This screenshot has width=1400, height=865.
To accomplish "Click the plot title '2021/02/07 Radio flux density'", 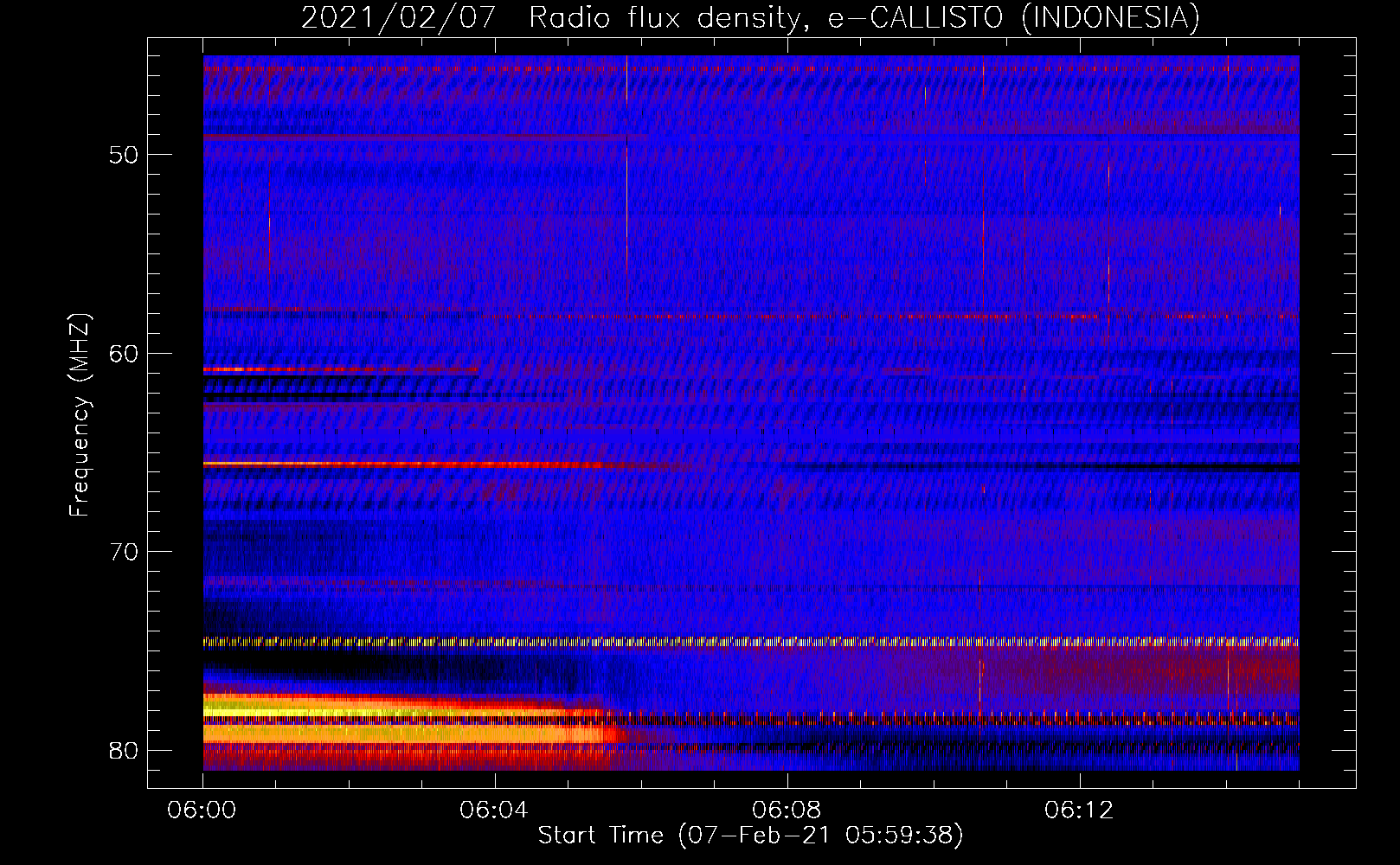I will click(x=750, y=17).
